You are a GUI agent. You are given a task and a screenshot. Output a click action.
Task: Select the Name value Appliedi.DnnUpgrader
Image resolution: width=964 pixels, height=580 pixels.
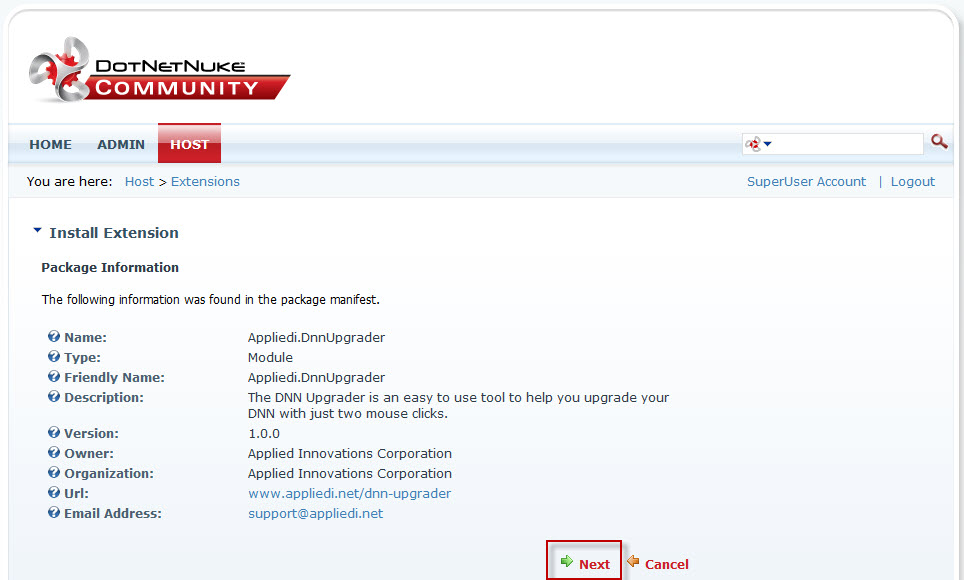pos(317,338)
